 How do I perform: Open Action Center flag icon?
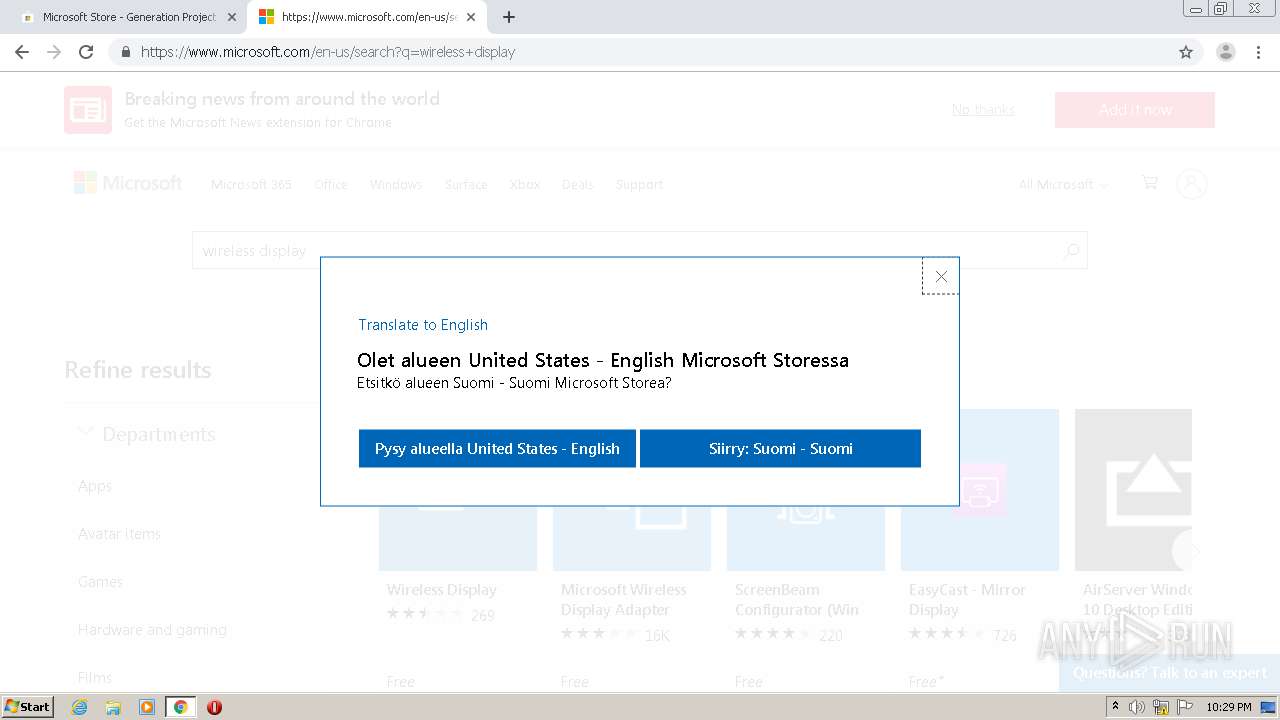pyautogui.click(x=1184, y=707)
